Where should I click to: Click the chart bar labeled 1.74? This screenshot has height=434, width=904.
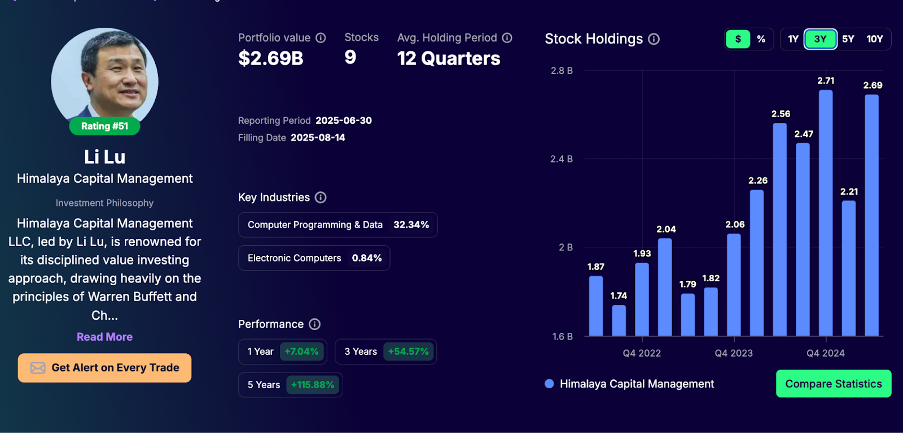coord(619,321)
